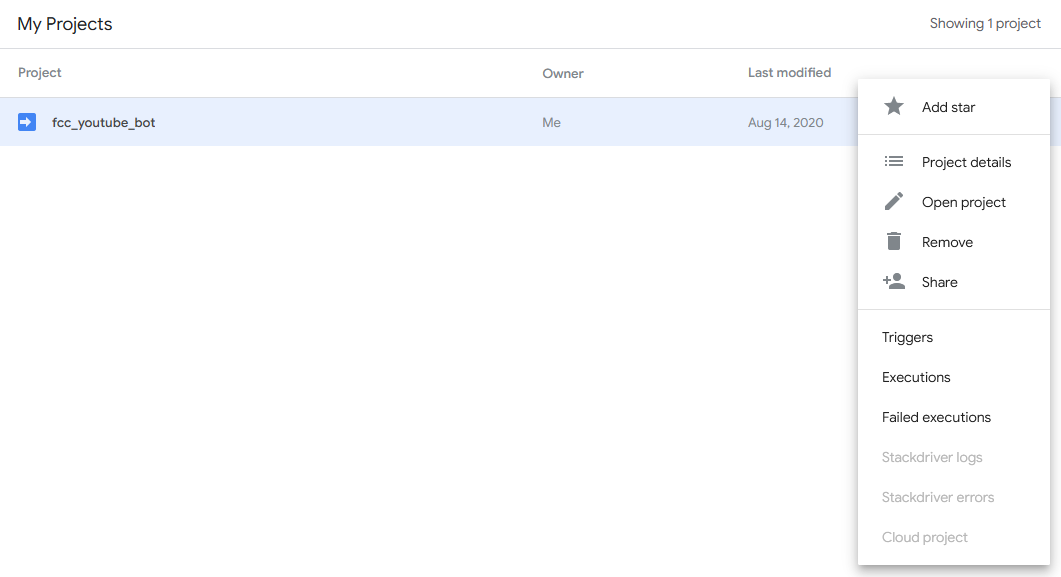Click the Project column header

(39, 72)
